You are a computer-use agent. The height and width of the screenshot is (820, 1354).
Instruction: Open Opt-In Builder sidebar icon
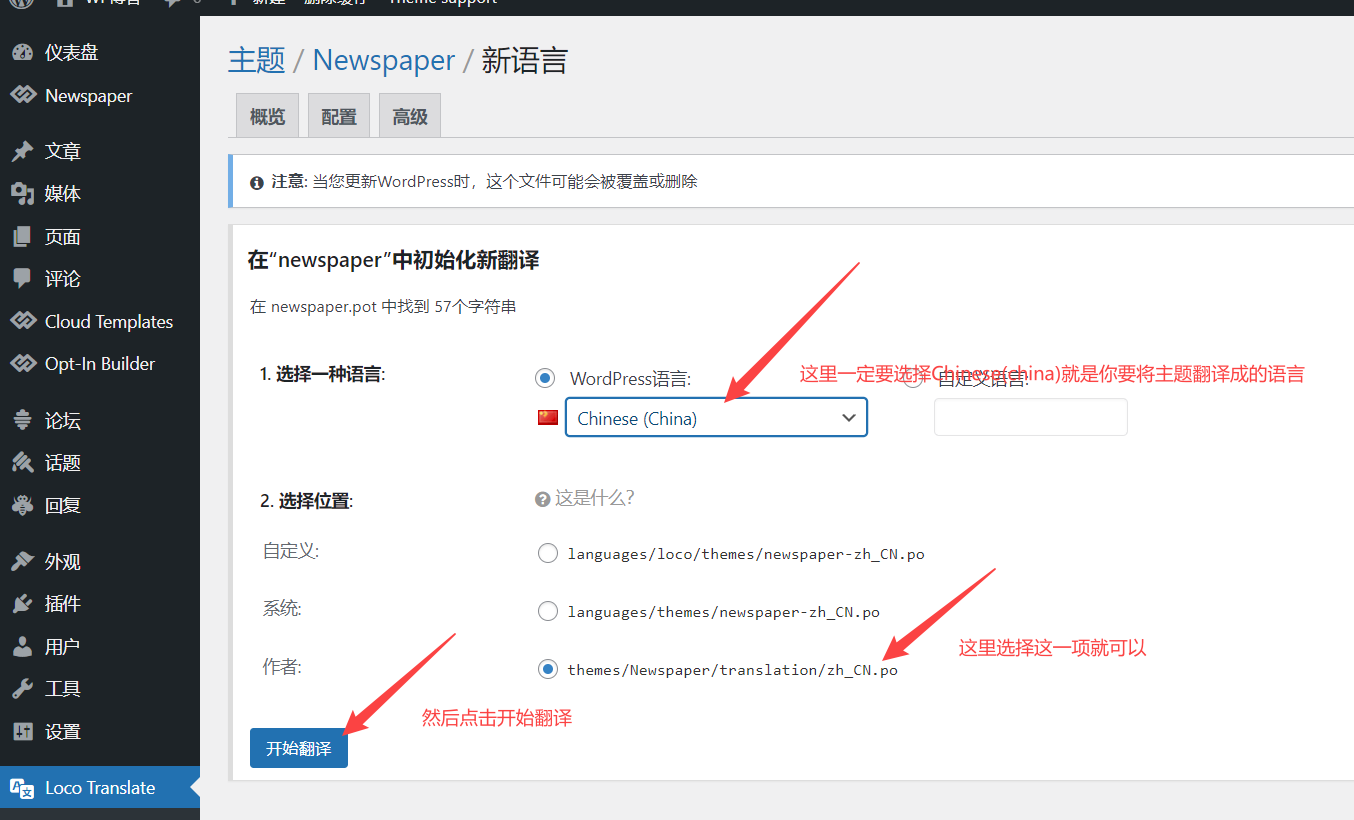[x=22, y=364]
